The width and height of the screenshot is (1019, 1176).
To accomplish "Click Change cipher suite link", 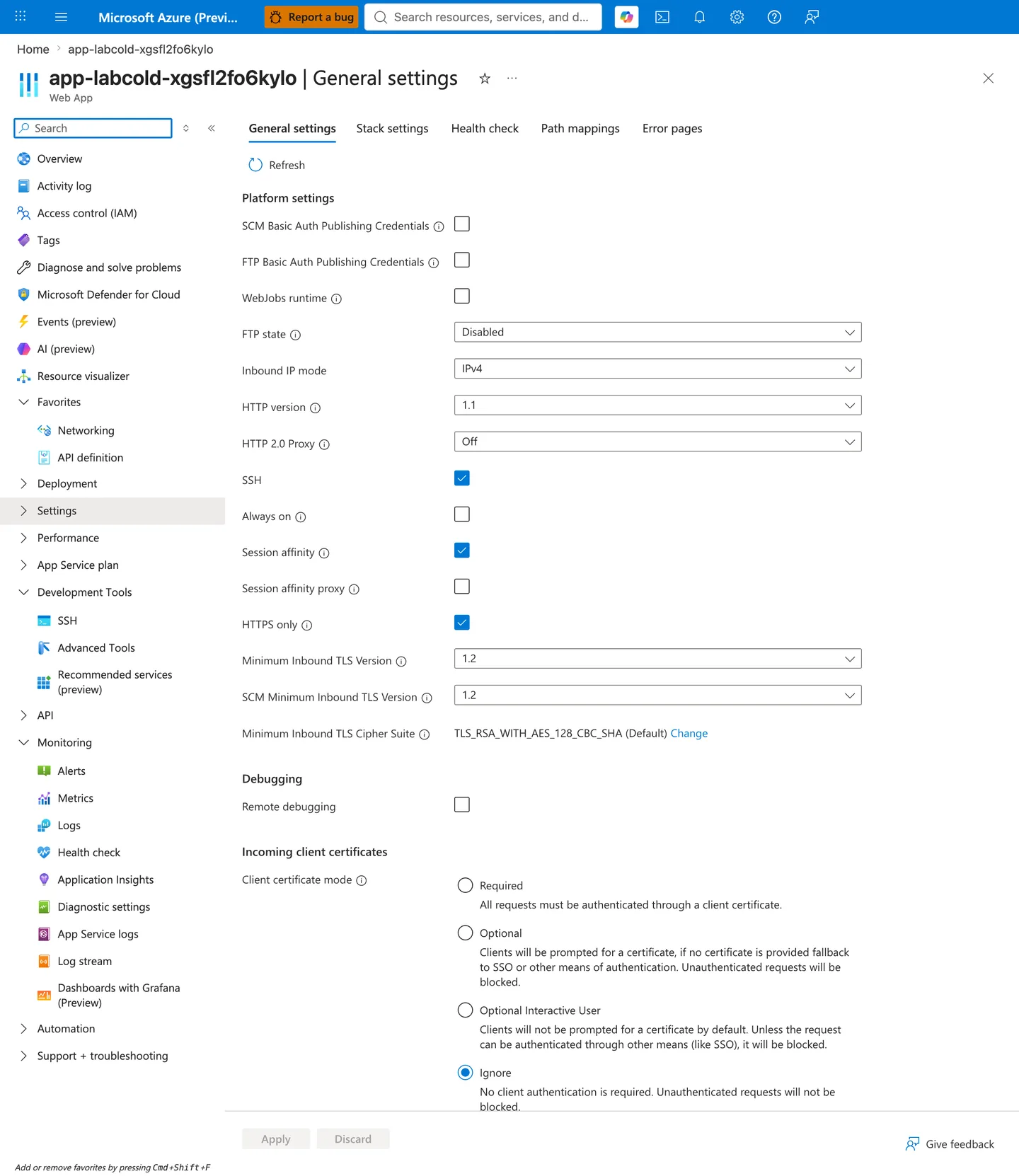I will click(689, 733).
